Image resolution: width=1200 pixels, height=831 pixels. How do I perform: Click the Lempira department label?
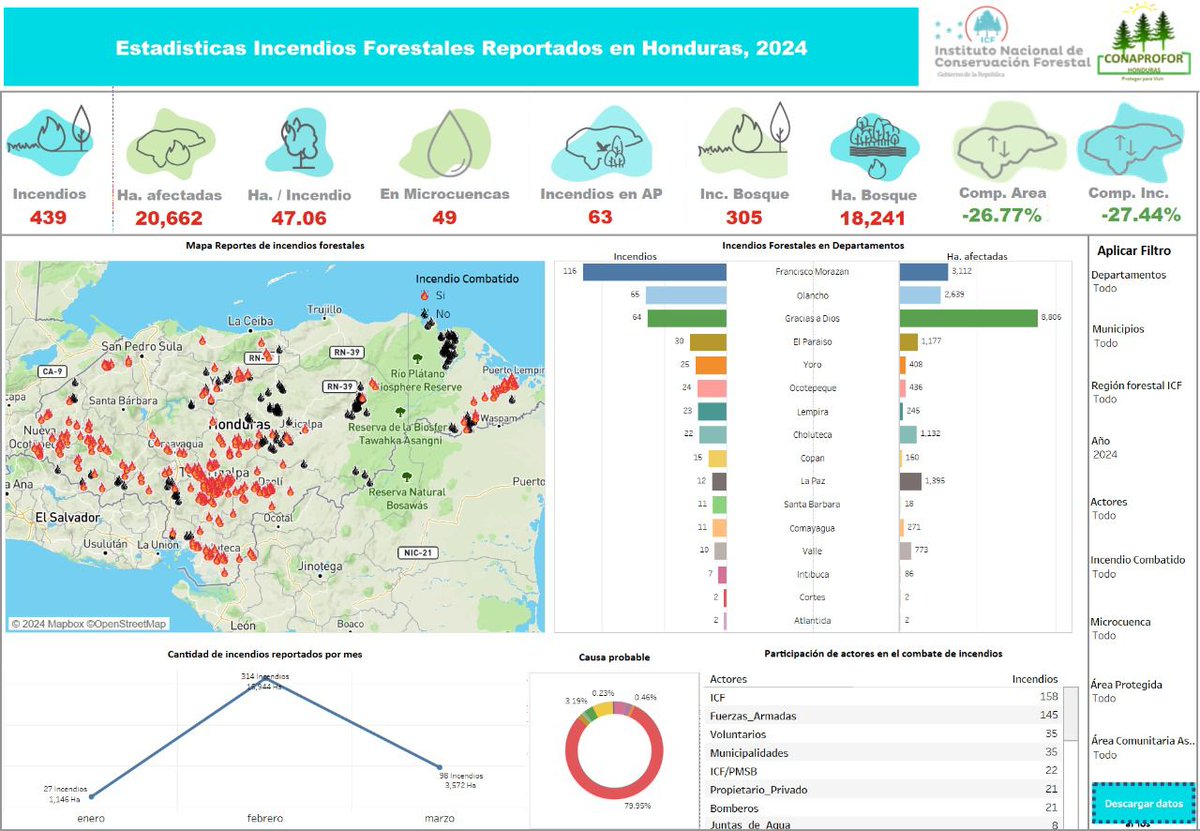(811, 412)
